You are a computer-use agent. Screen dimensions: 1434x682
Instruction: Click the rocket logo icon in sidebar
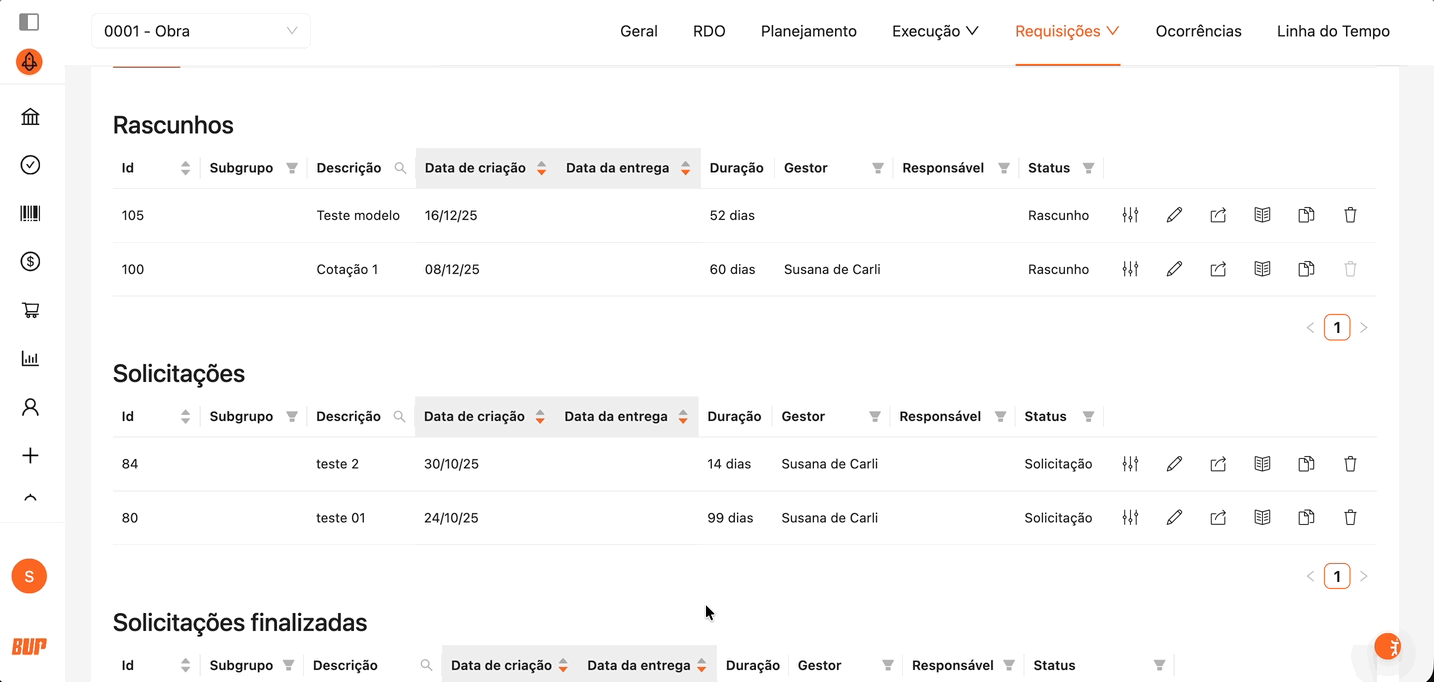tap(29, 62)
